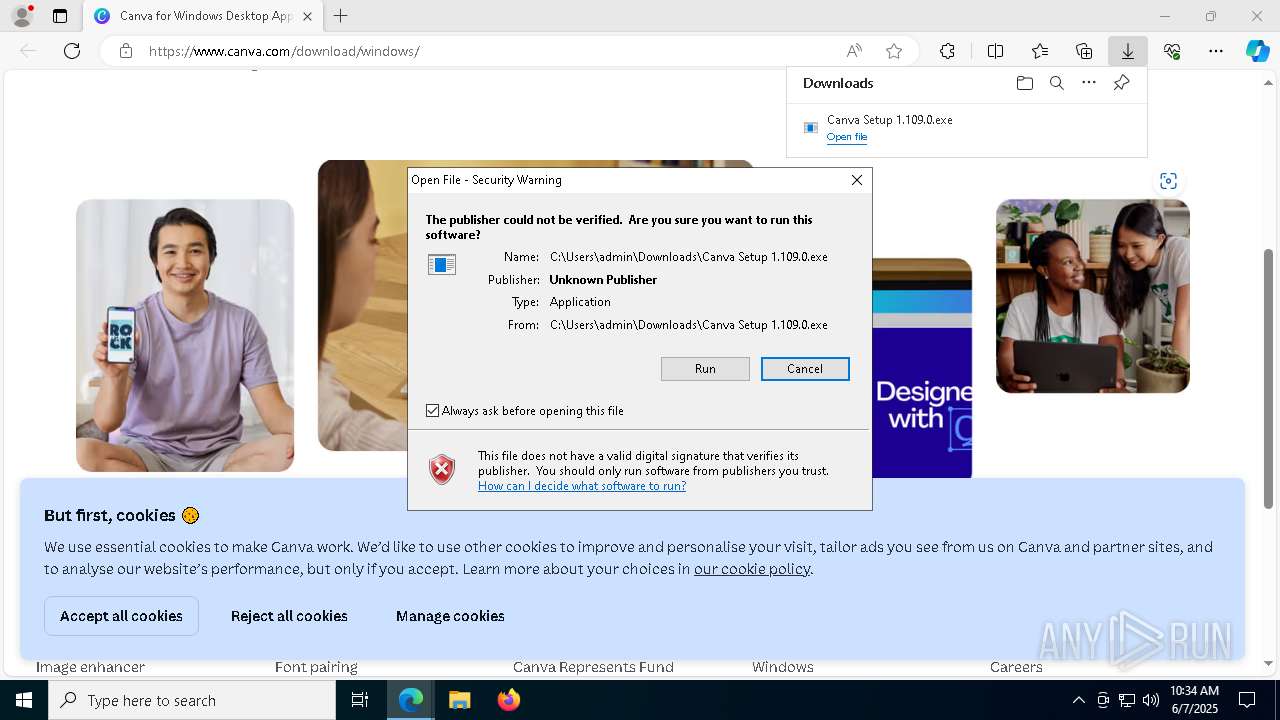Open Canva Represents Fund footer link

click(593, 667)
